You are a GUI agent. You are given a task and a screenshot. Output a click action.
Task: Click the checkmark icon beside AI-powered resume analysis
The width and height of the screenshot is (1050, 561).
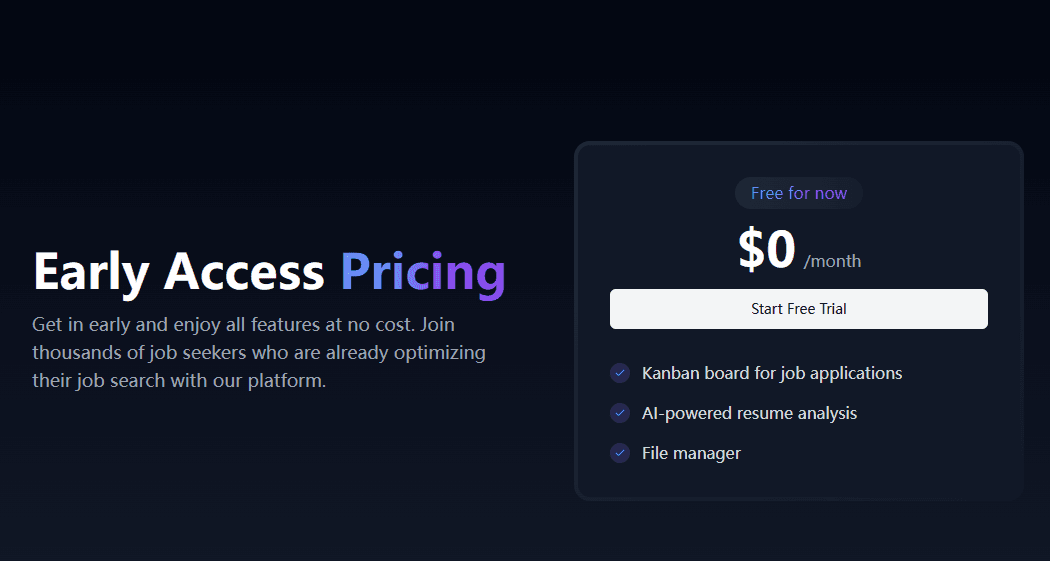click(x=620, y=413)
